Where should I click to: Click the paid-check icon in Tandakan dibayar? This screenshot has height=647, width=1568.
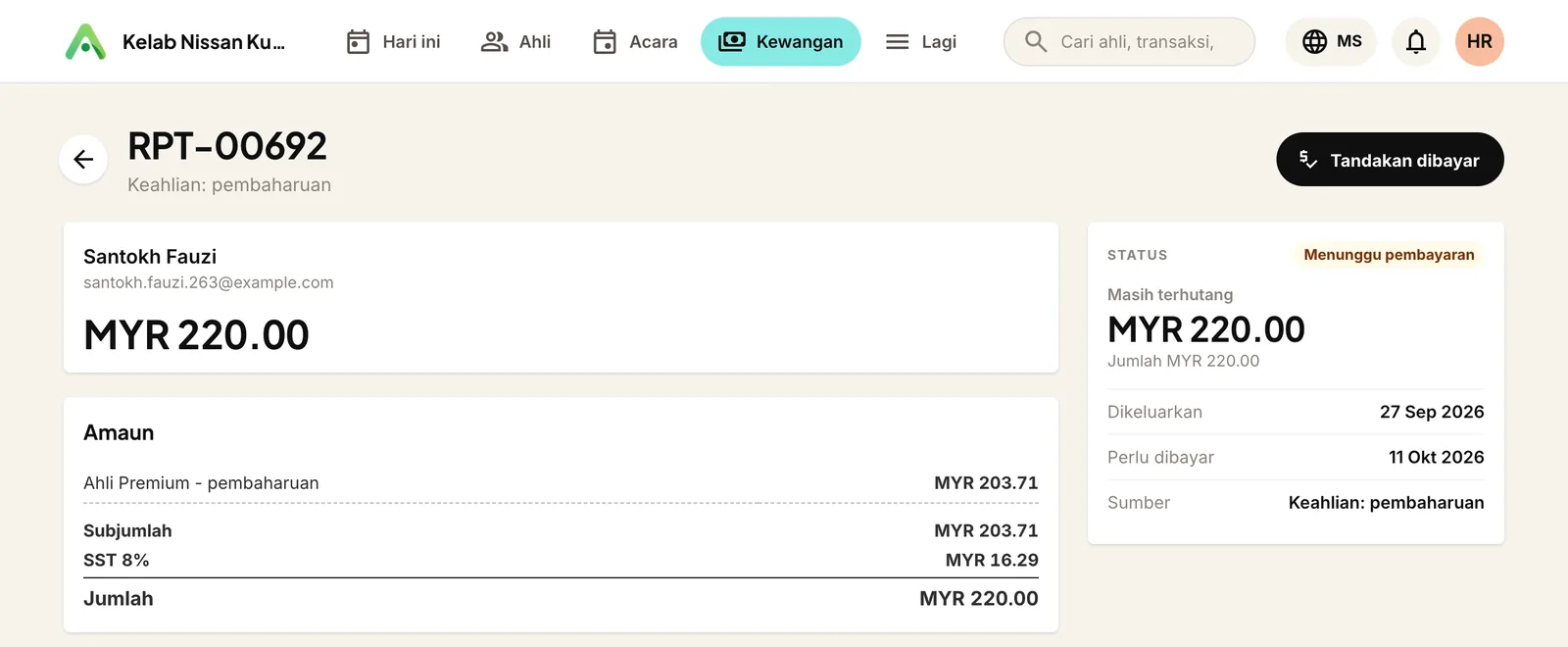coord(1308,160)
